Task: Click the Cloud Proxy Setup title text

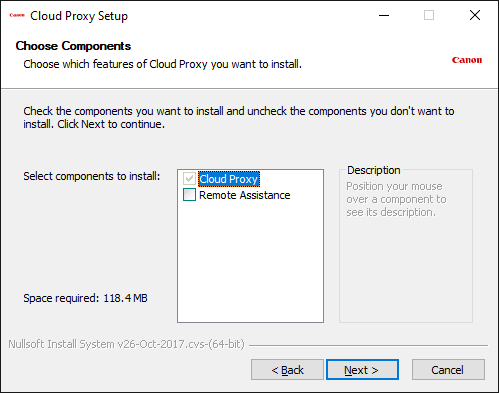Action: pos(79,16)
